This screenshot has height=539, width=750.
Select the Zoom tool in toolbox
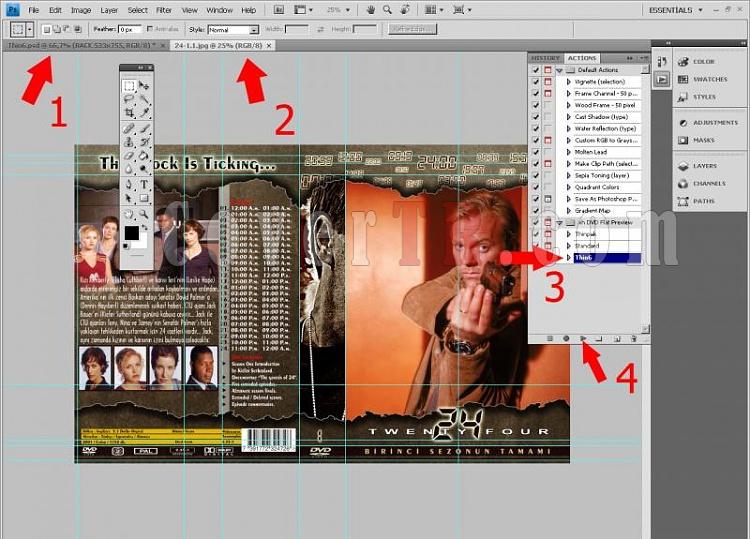pyautogui.click(x=143, y=214)
